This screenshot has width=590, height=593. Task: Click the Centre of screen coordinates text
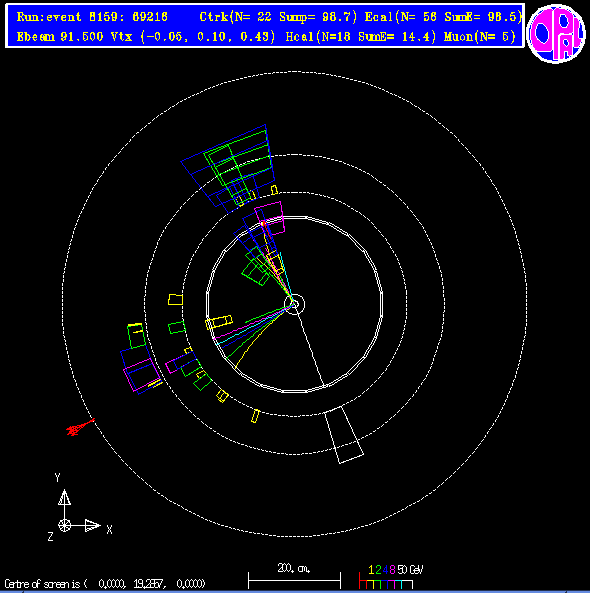tap(105, 584)
